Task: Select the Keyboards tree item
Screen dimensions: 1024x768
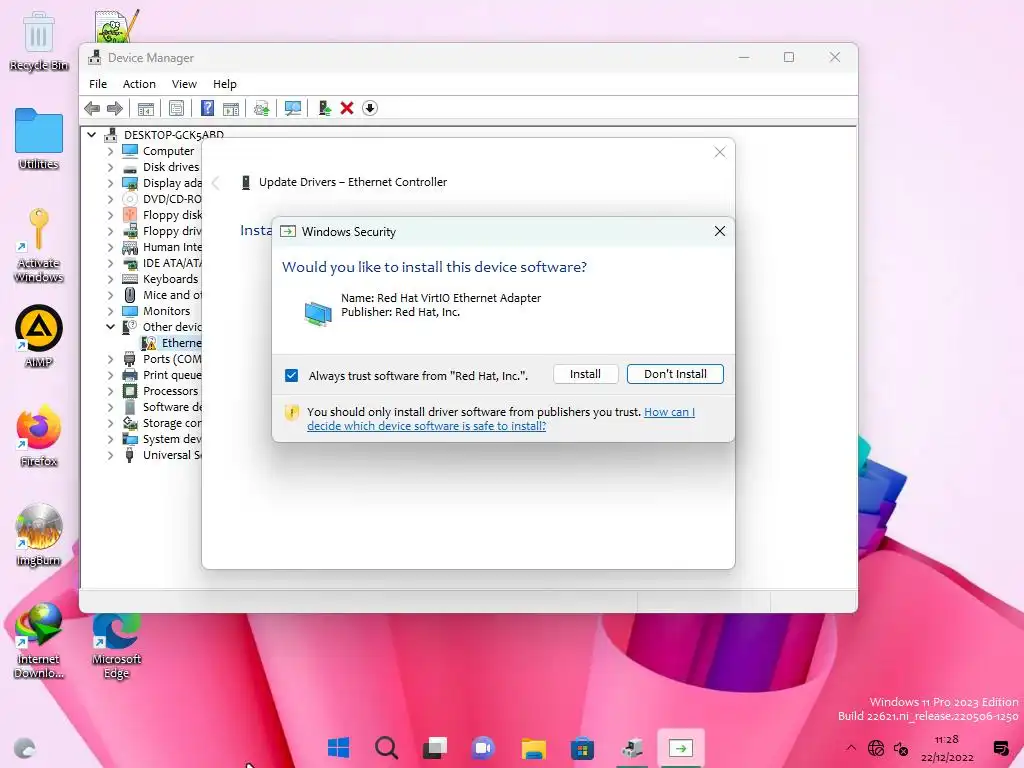Action: point(170,279)
